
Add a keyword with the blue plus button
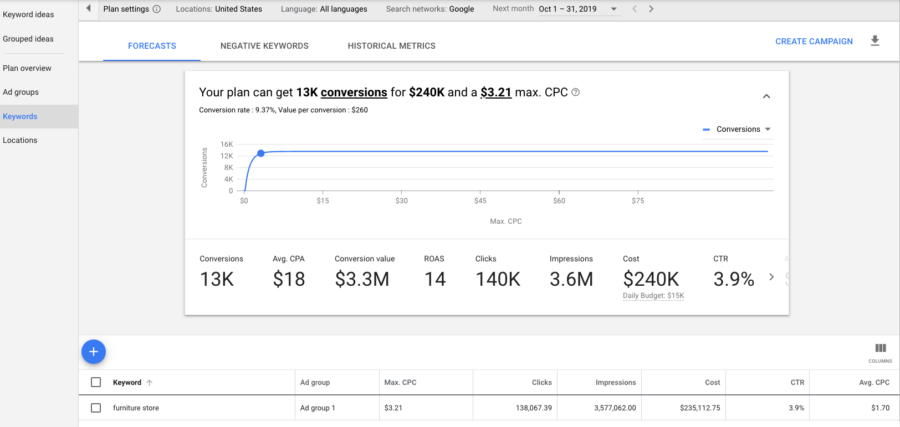coord(94,352)
